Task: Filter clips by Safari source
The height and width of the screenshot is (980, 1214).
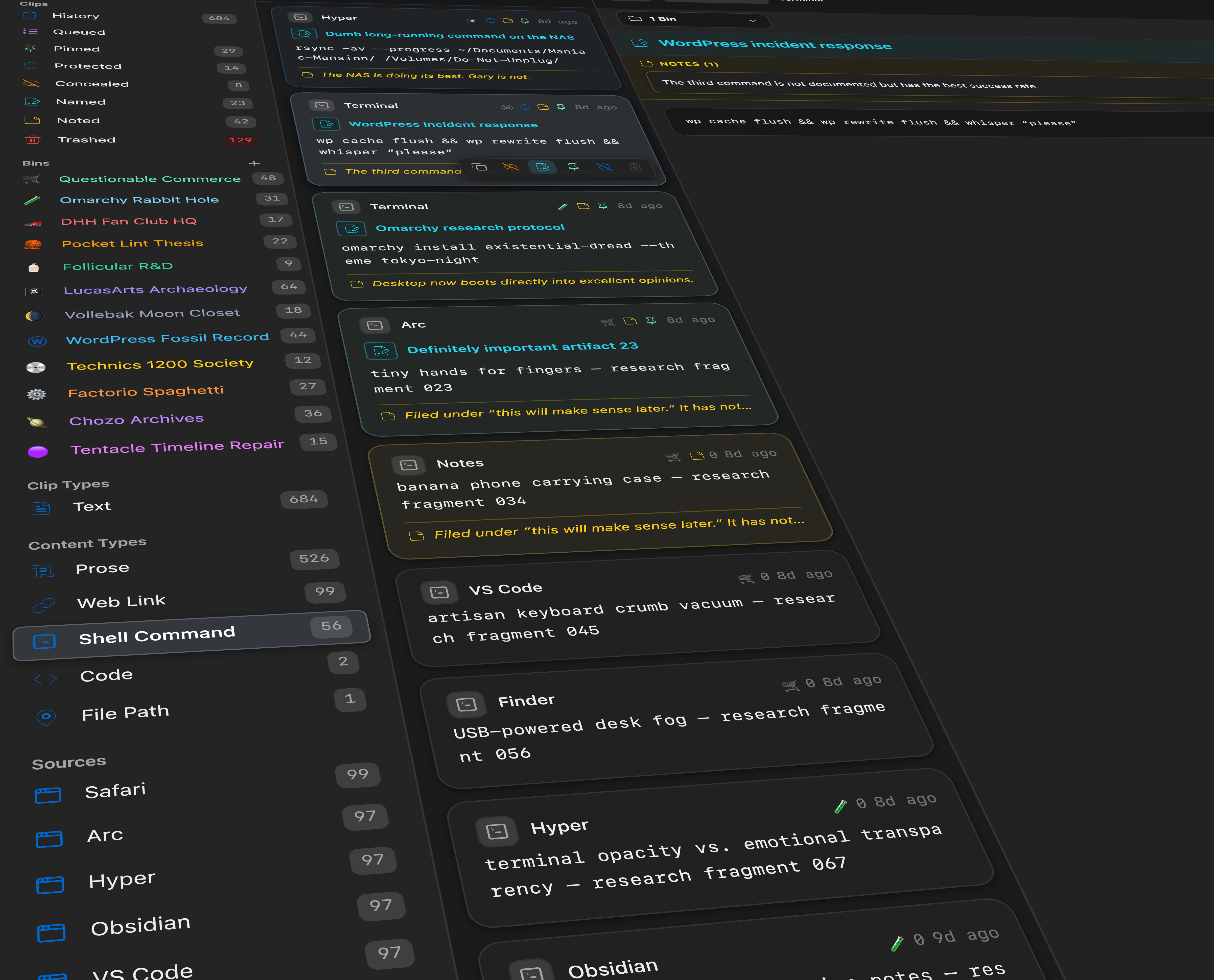Action: click(115, 790)
